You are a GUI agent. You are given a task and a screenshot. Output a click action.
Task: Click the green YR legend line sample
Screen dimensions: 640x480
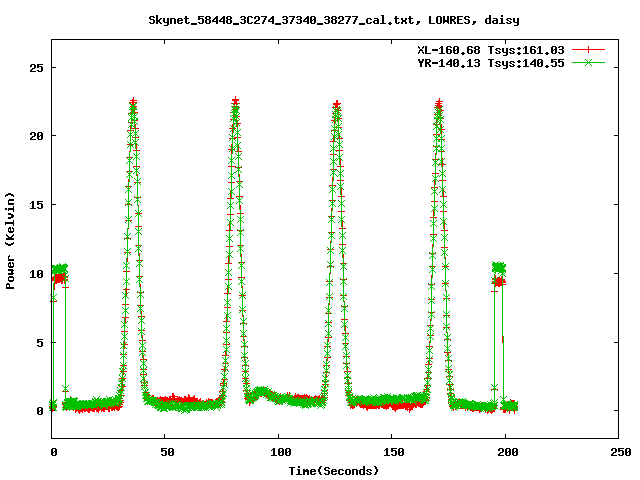588,62
